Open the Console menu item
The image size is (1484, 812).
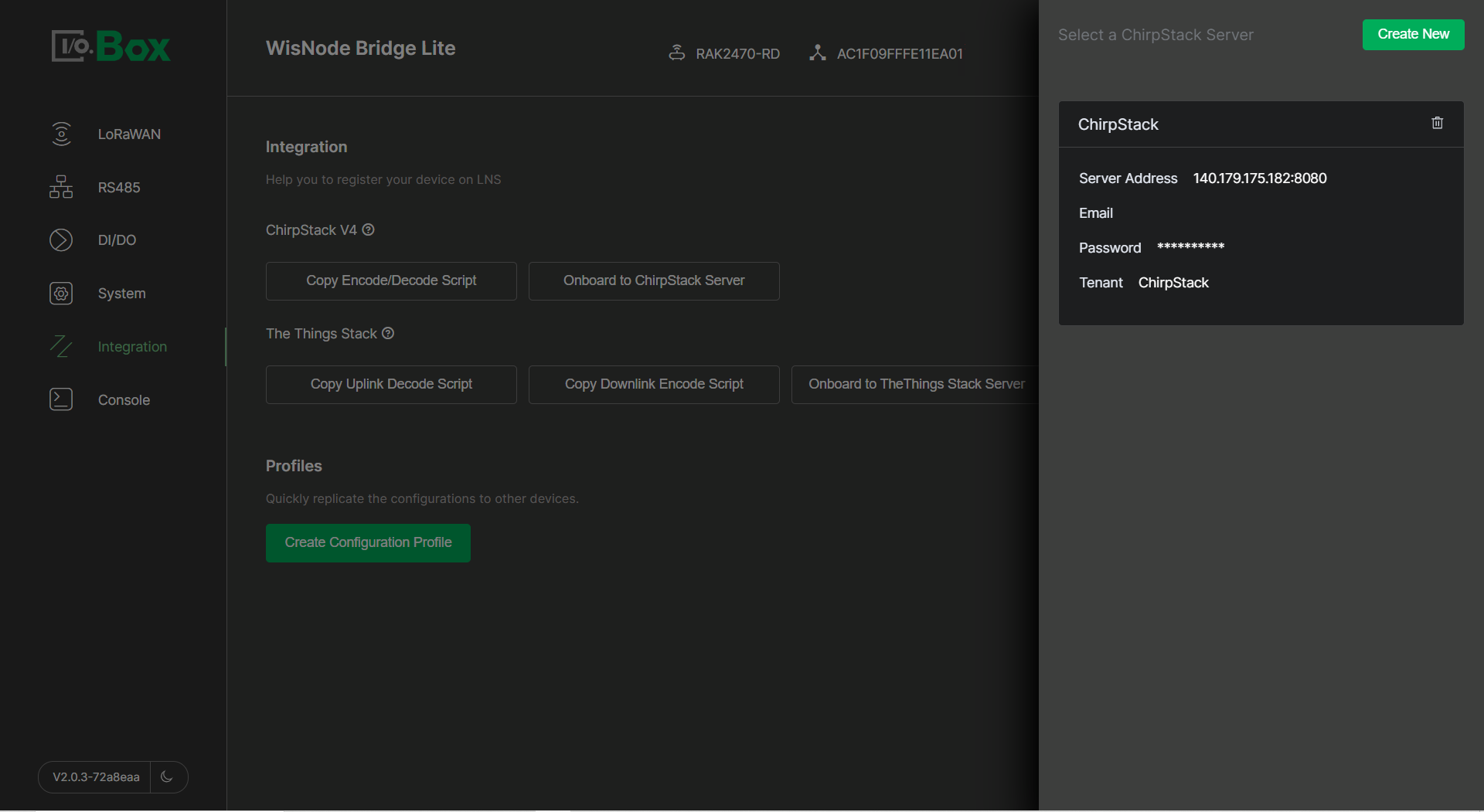coord(124,400)
